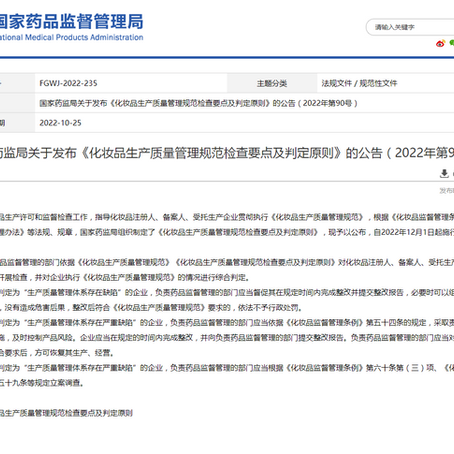The height and width of the screenshot is (454, 454).
Task: Click the English subtitle National Medical Products Administration
Action: click(71, 37)
